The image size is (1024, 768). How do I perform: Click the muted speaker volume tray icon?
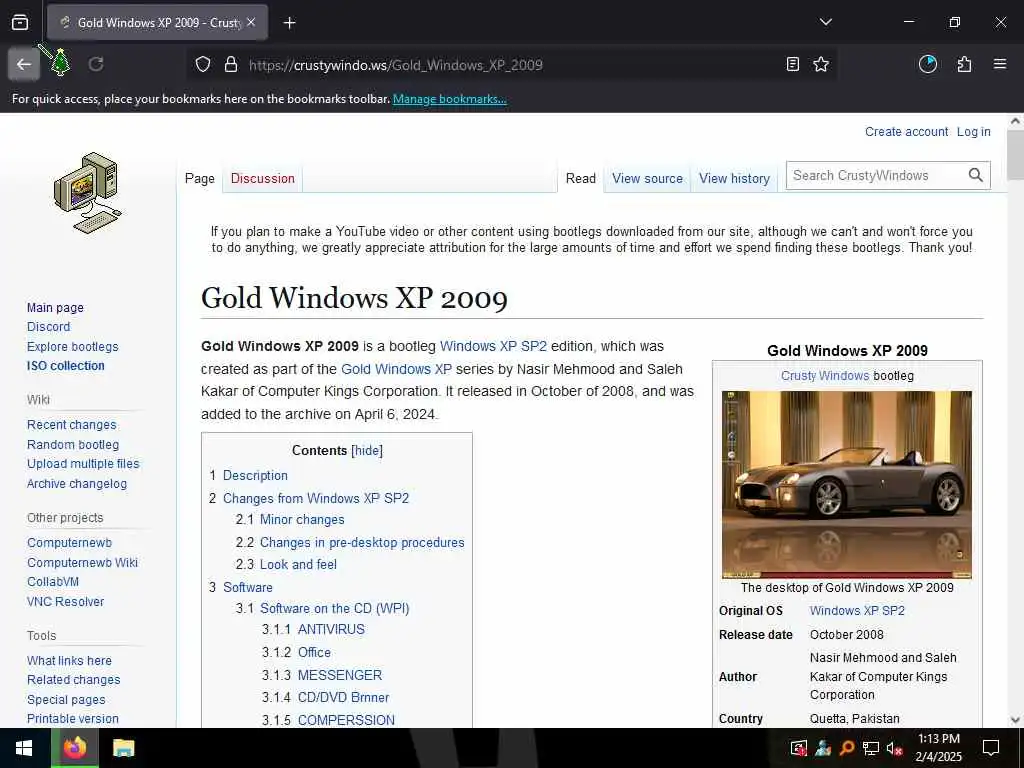894,748
